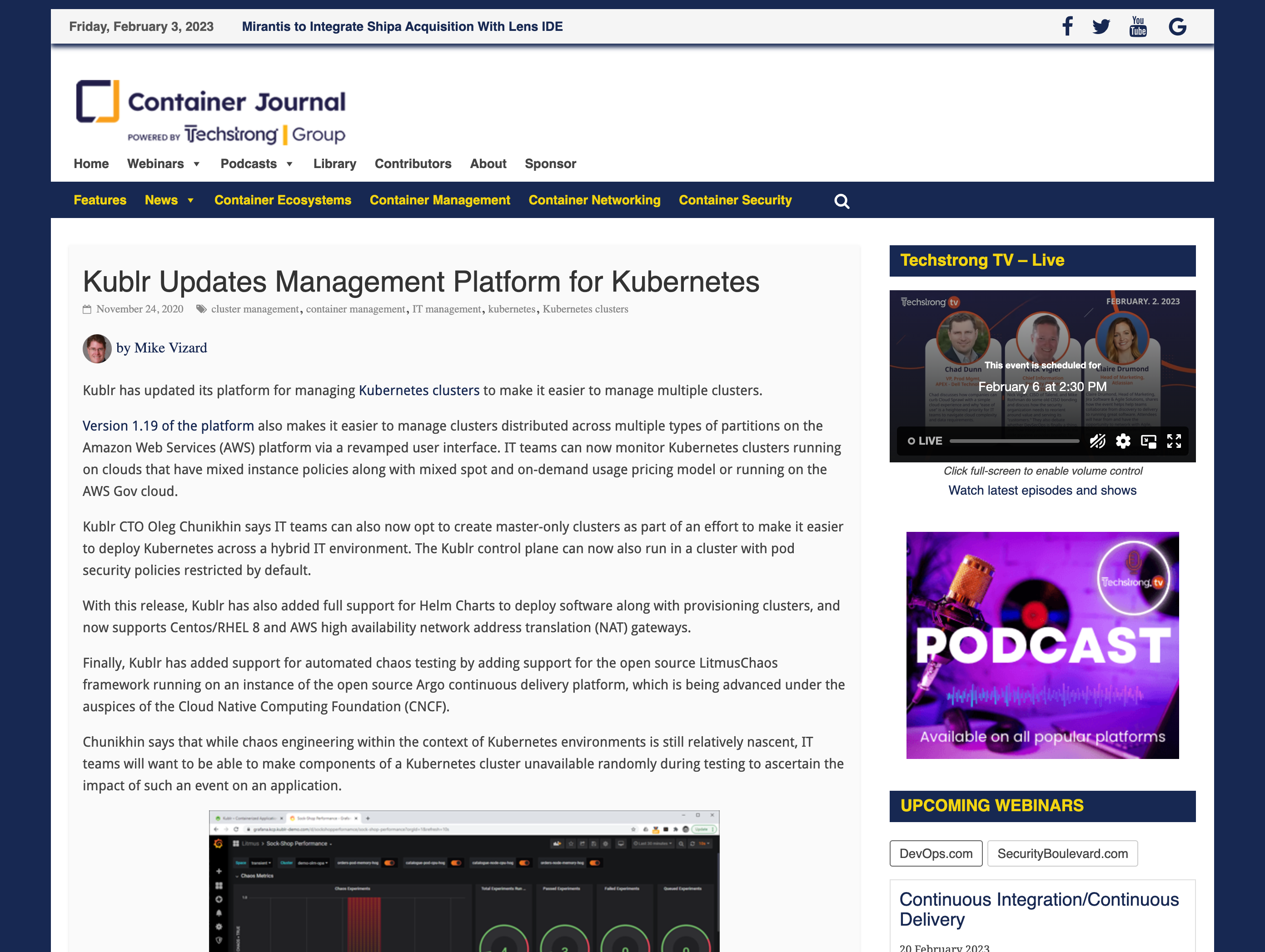1265x952 pixels.
Task: Click the Kubernetes clusters tag in metadata
Action: click(586, 309)
